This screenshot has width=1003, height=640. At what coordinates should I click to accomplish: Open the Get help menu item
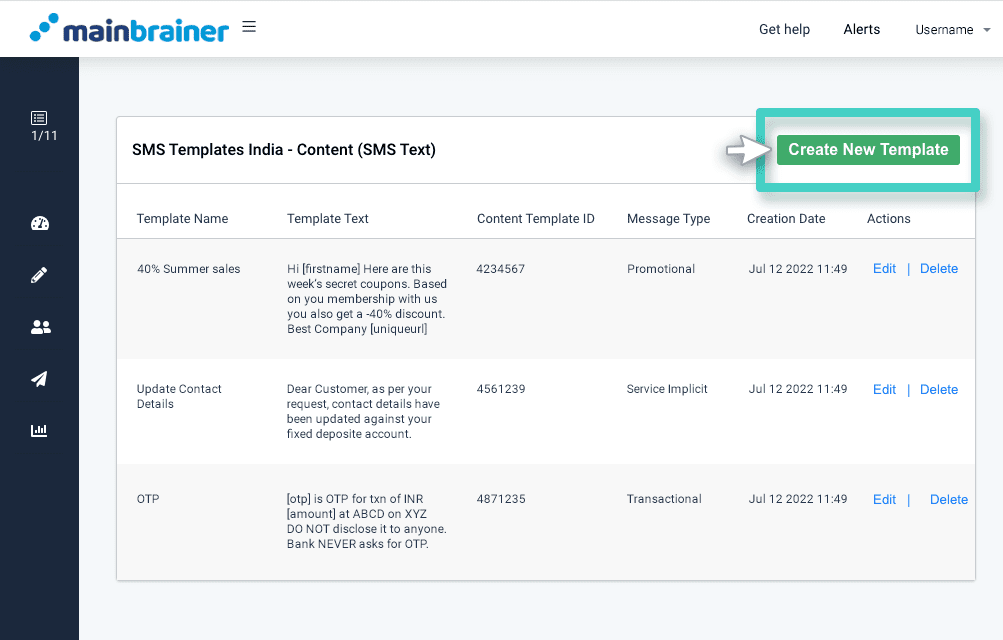784,30
